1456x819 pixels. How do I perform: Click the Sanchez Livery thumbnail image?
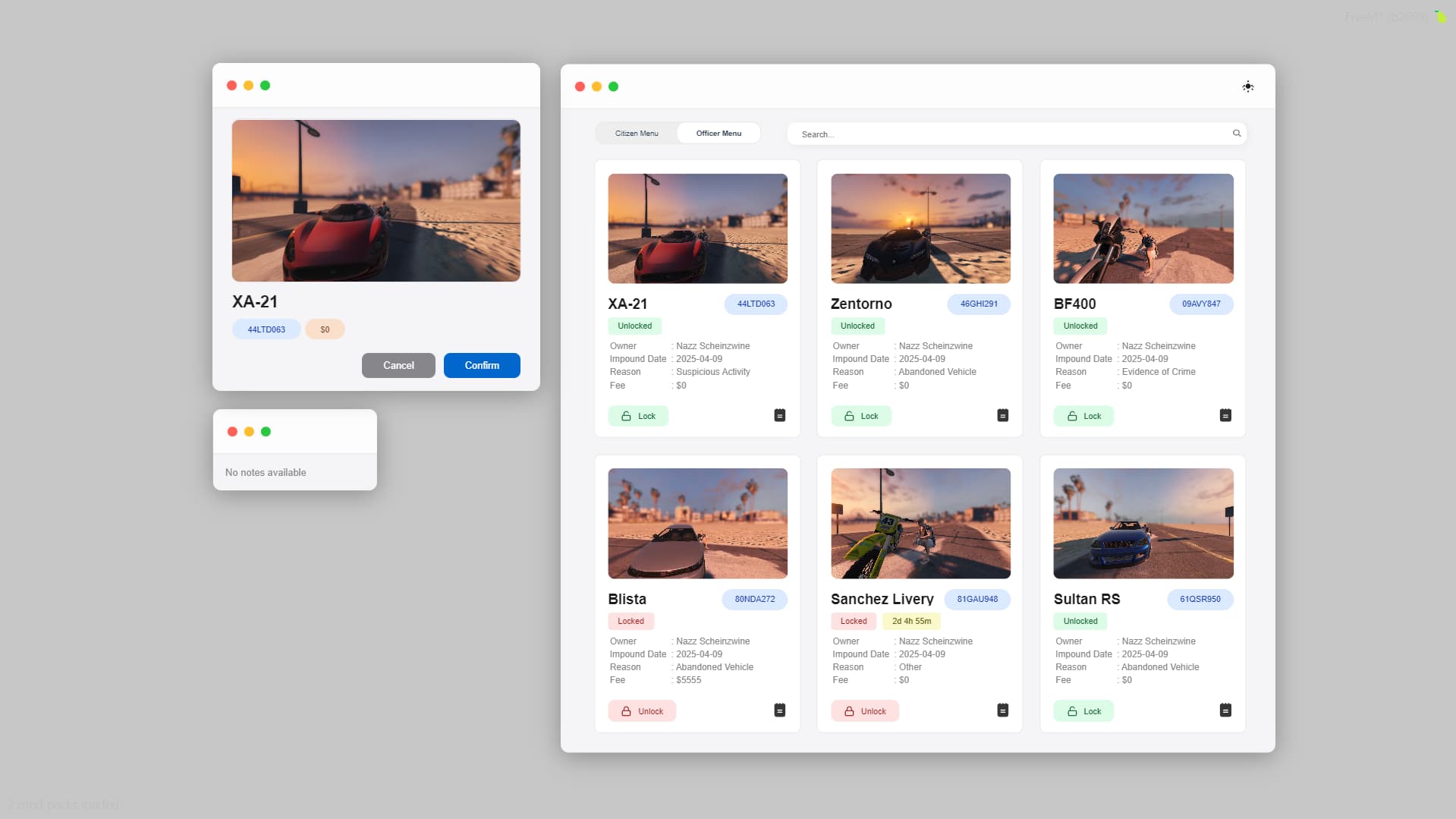pos(920,524)
